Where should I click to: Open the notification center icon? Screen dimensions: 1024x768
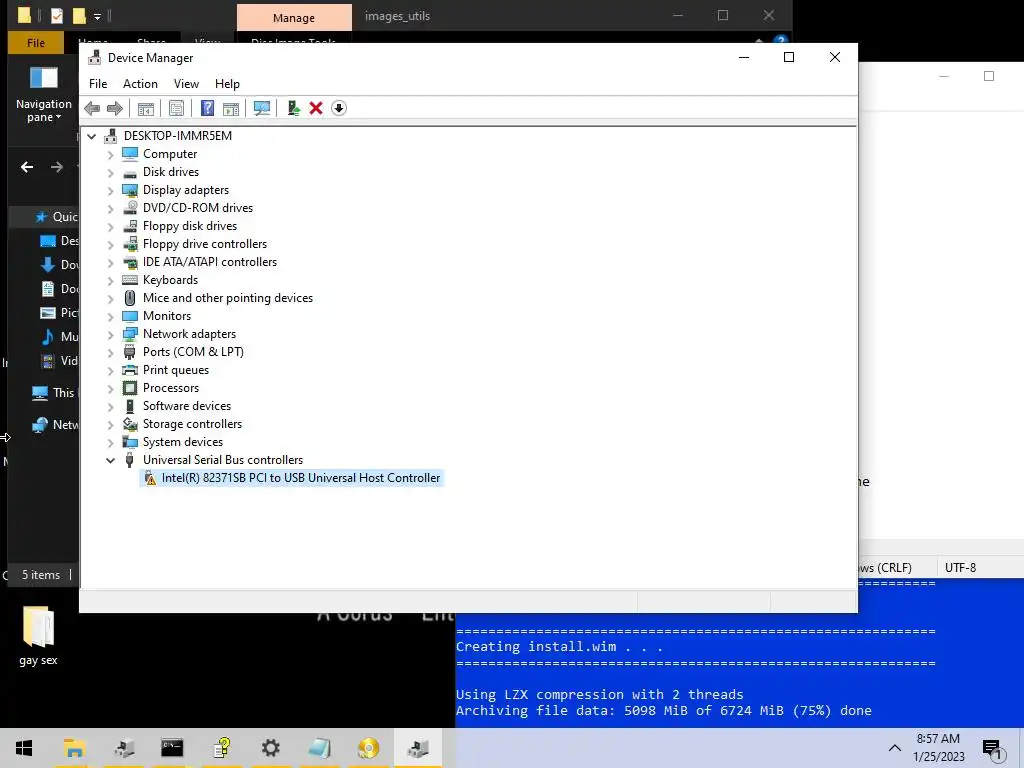(993, 749)
